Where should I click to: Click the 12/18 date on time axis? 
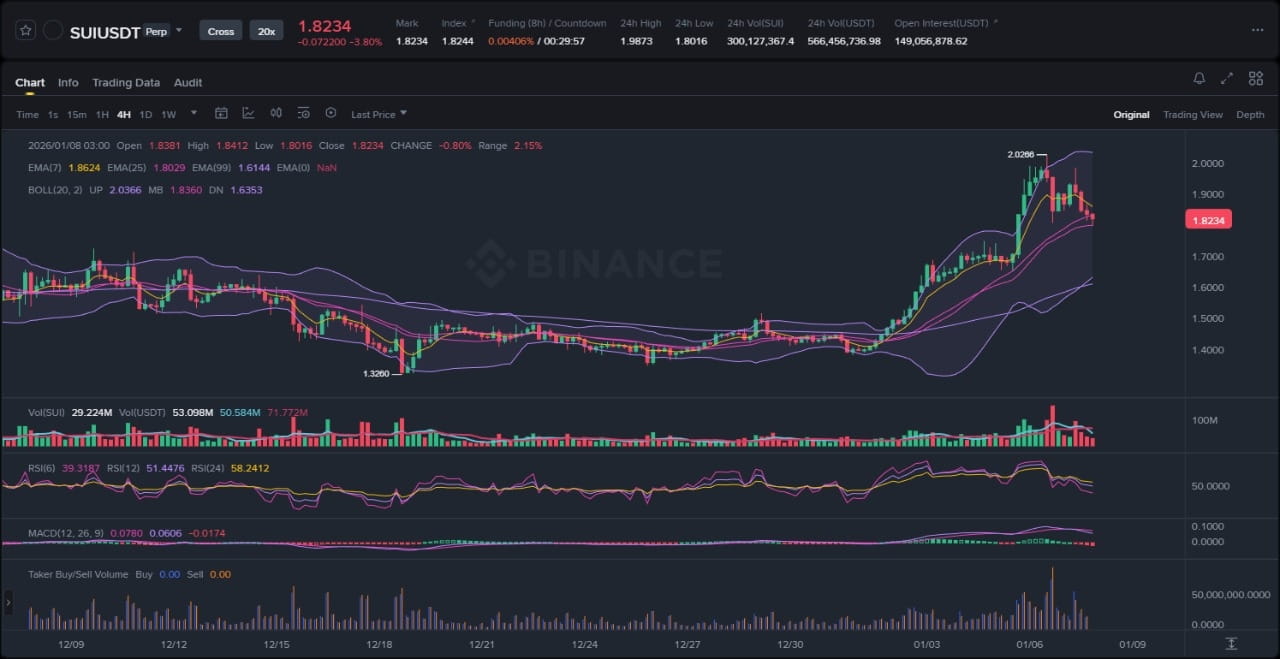pos(379,644)
